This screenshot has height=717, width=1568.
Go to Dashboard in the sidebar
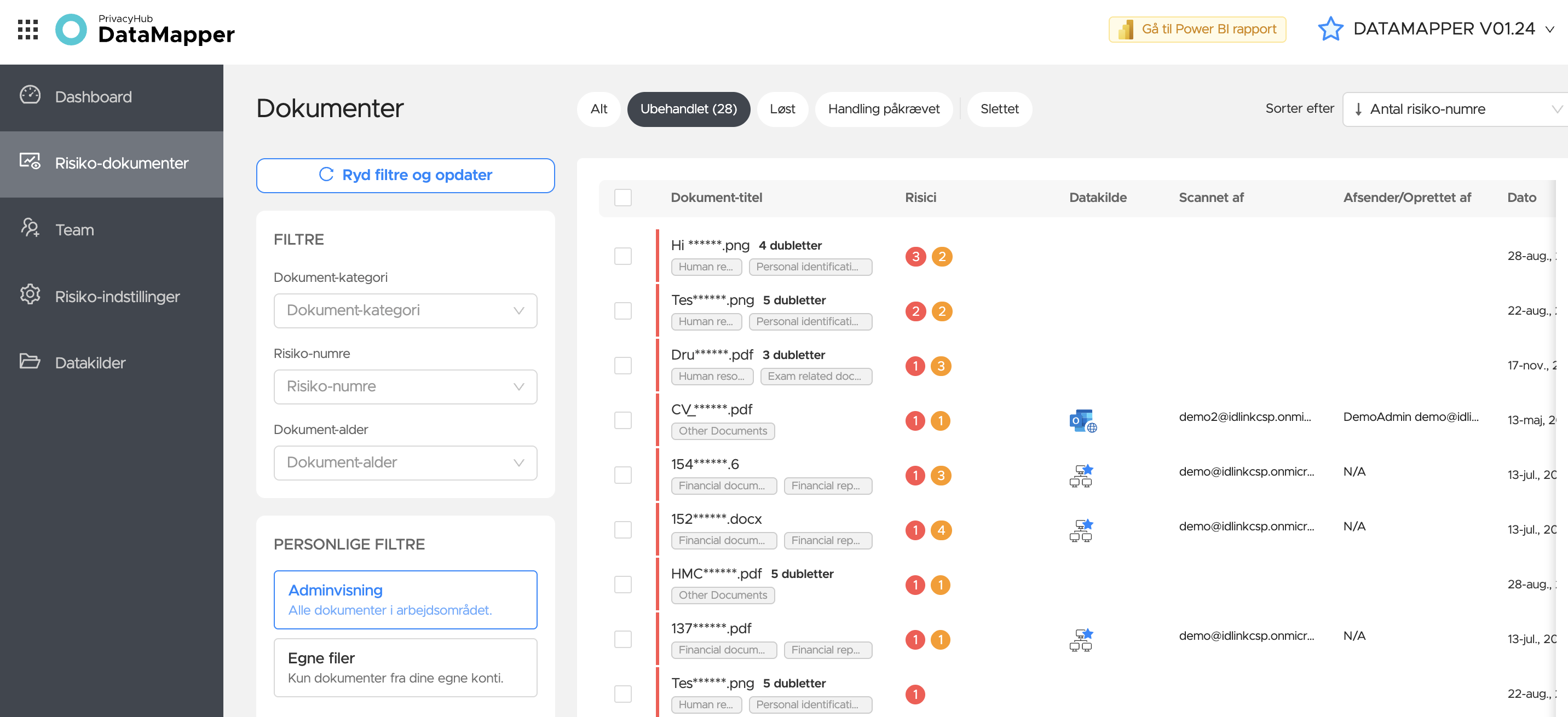tap(111, 97)
